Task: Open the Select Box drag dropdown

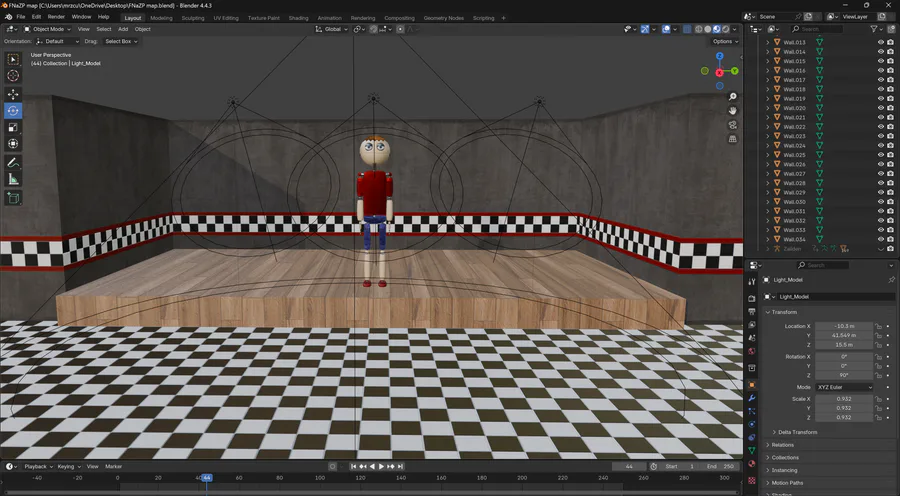Action: [121, 41]
